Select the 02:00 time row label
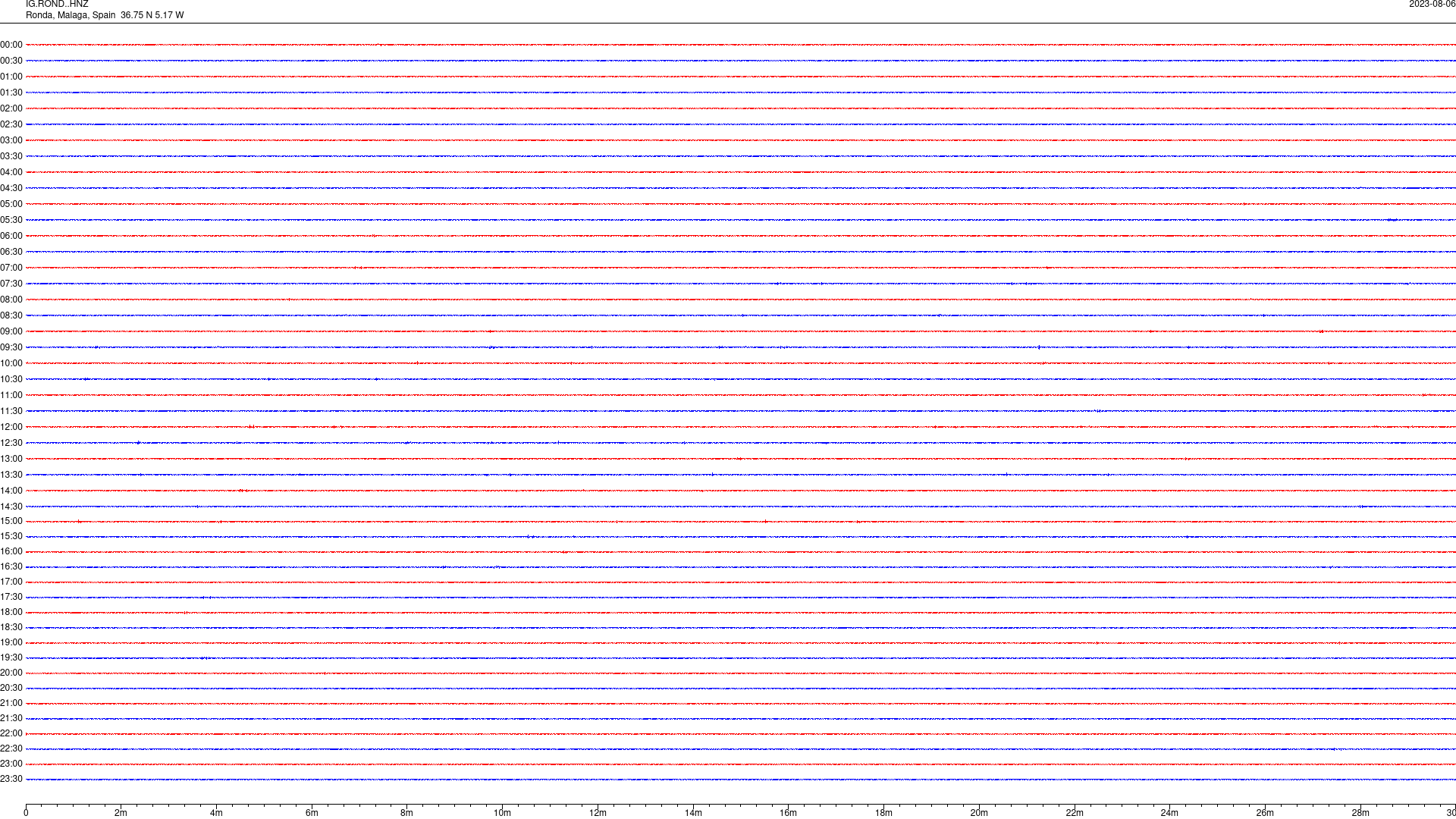The height and width of the screenshot is (819, 1456). point(11,108)
